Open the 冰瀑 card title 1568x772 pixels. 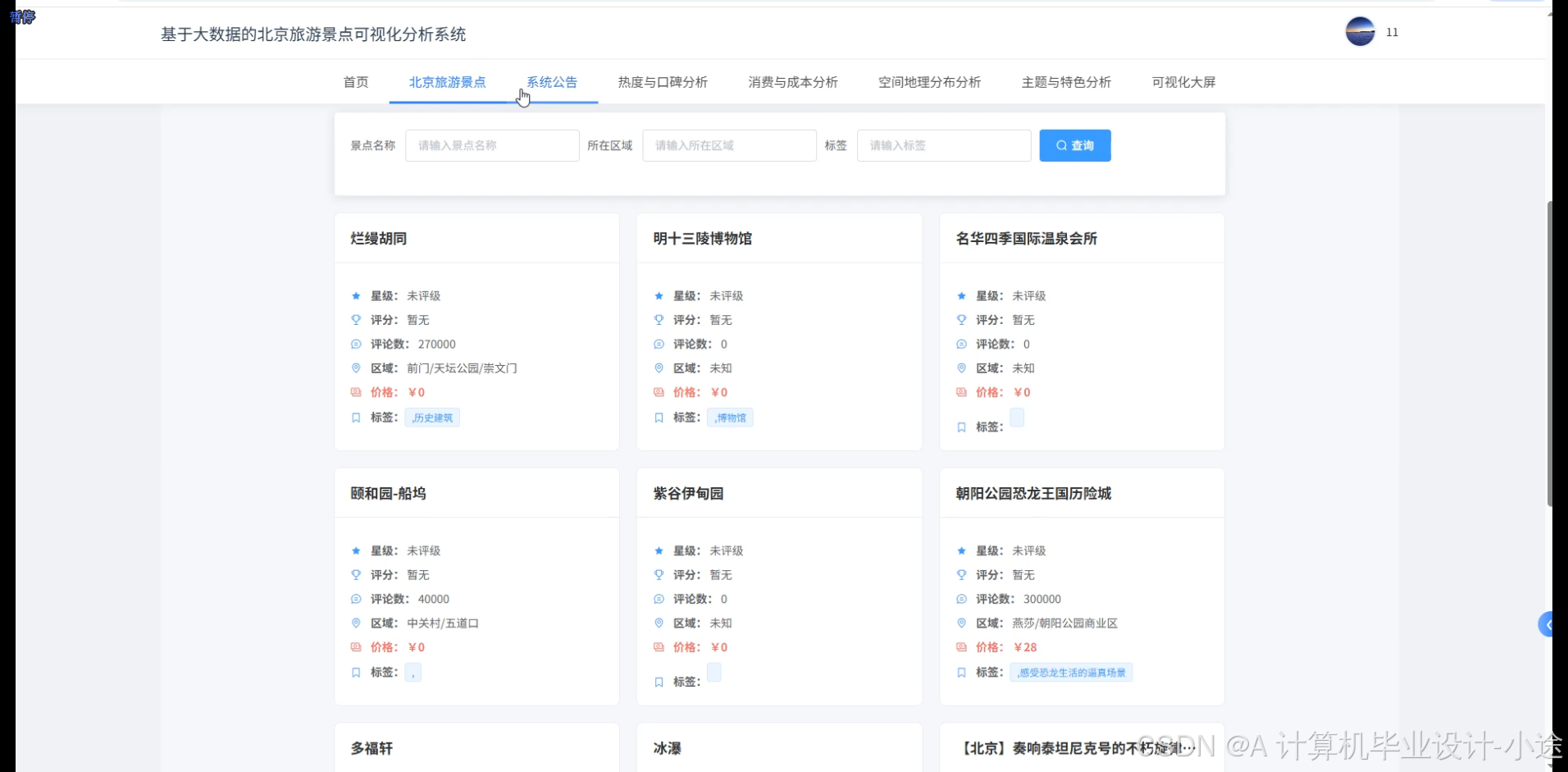point(667,748)
